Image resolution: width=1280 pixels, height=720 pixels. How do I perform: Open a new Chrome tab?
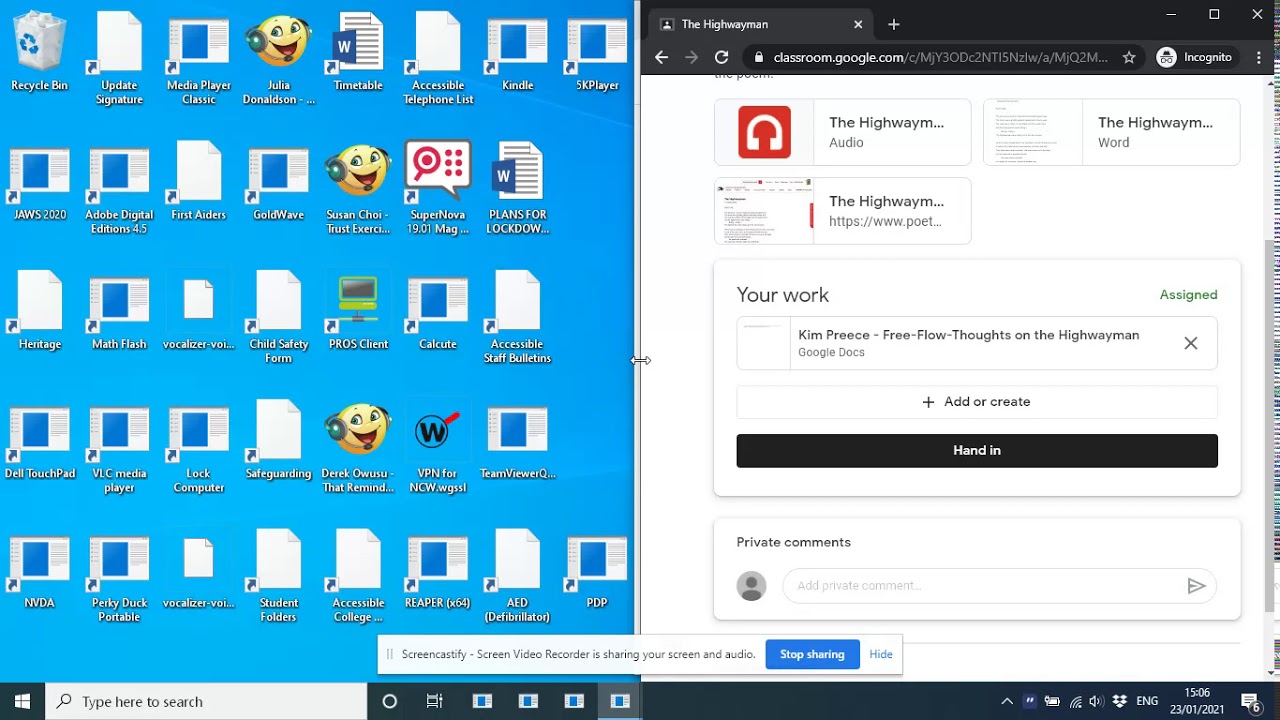(x=894, y=24)
